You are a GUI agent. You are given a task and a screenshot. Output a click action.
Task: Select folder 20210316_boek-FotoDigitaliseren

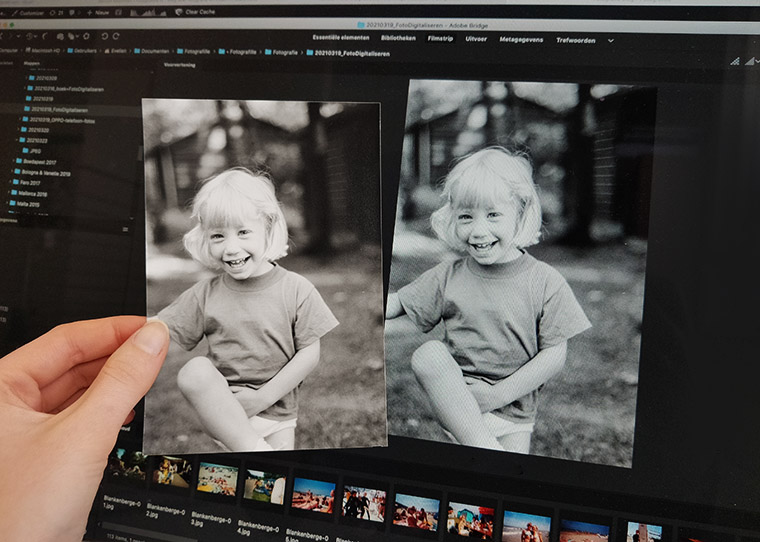tap(65, 89)
